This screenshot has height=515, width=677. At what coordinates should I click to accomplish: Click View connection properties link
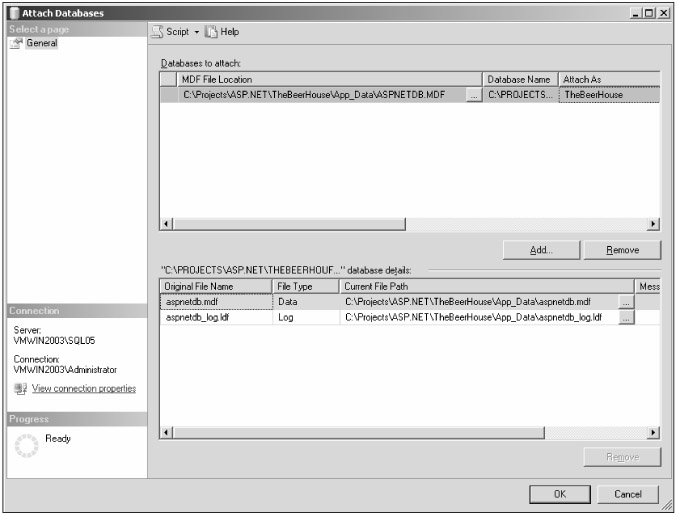(83, 388)
